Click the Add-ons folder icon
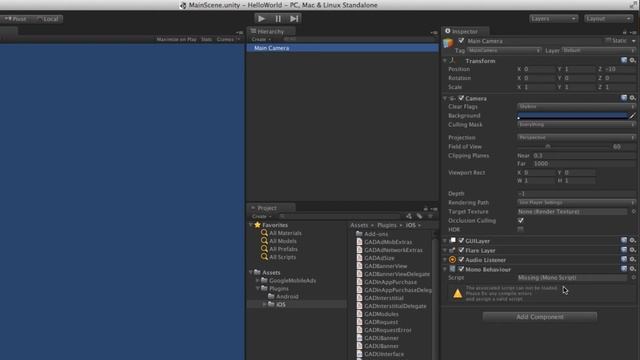 359,234
